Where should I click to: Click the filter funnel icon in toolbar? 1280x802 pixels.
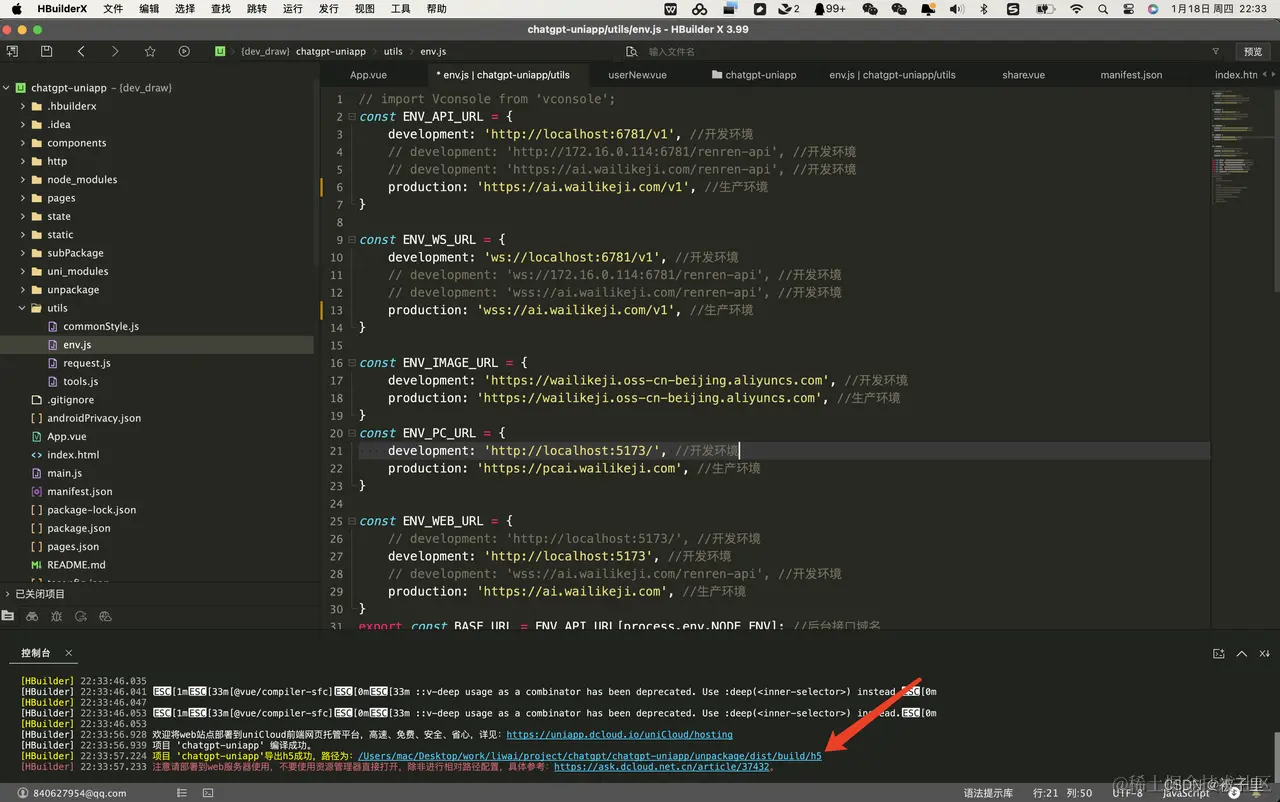click(1216, 51)
